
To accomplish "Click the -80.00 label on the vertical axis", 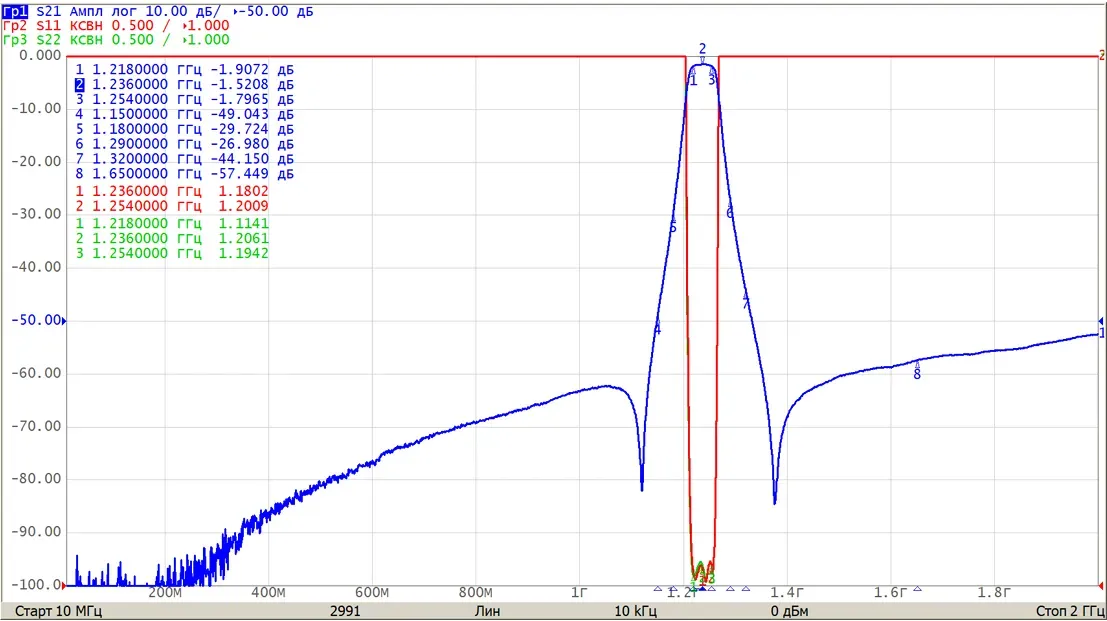I will (36, 478).
